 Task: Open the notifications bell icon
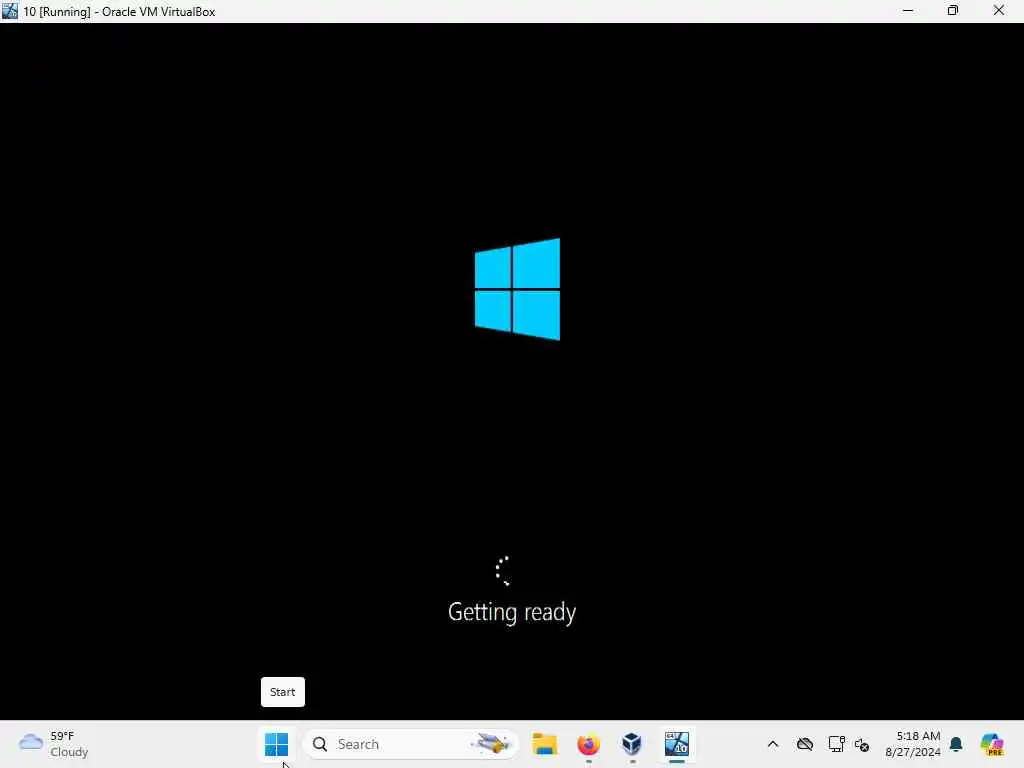pos(956,744)
